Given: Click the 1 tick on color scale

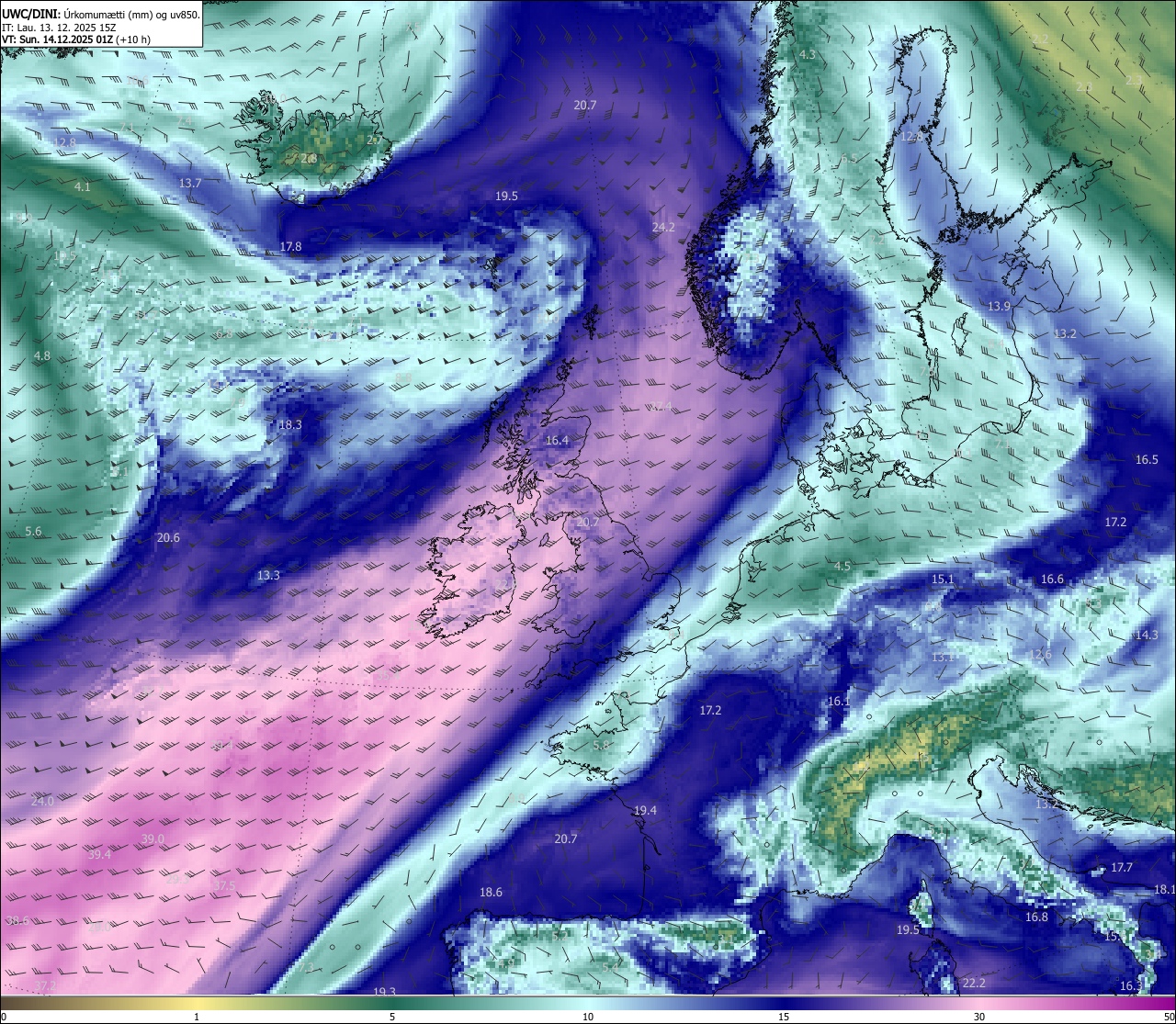Looking at the screenshot, I should pos(197,1016).
